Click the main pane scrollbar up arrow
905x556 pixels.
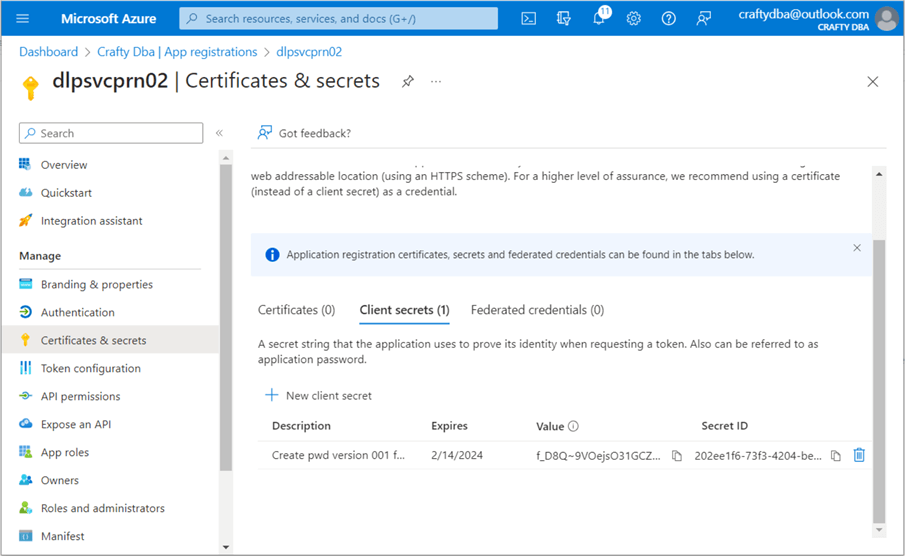pyautogui.click(x=879, y=174)
